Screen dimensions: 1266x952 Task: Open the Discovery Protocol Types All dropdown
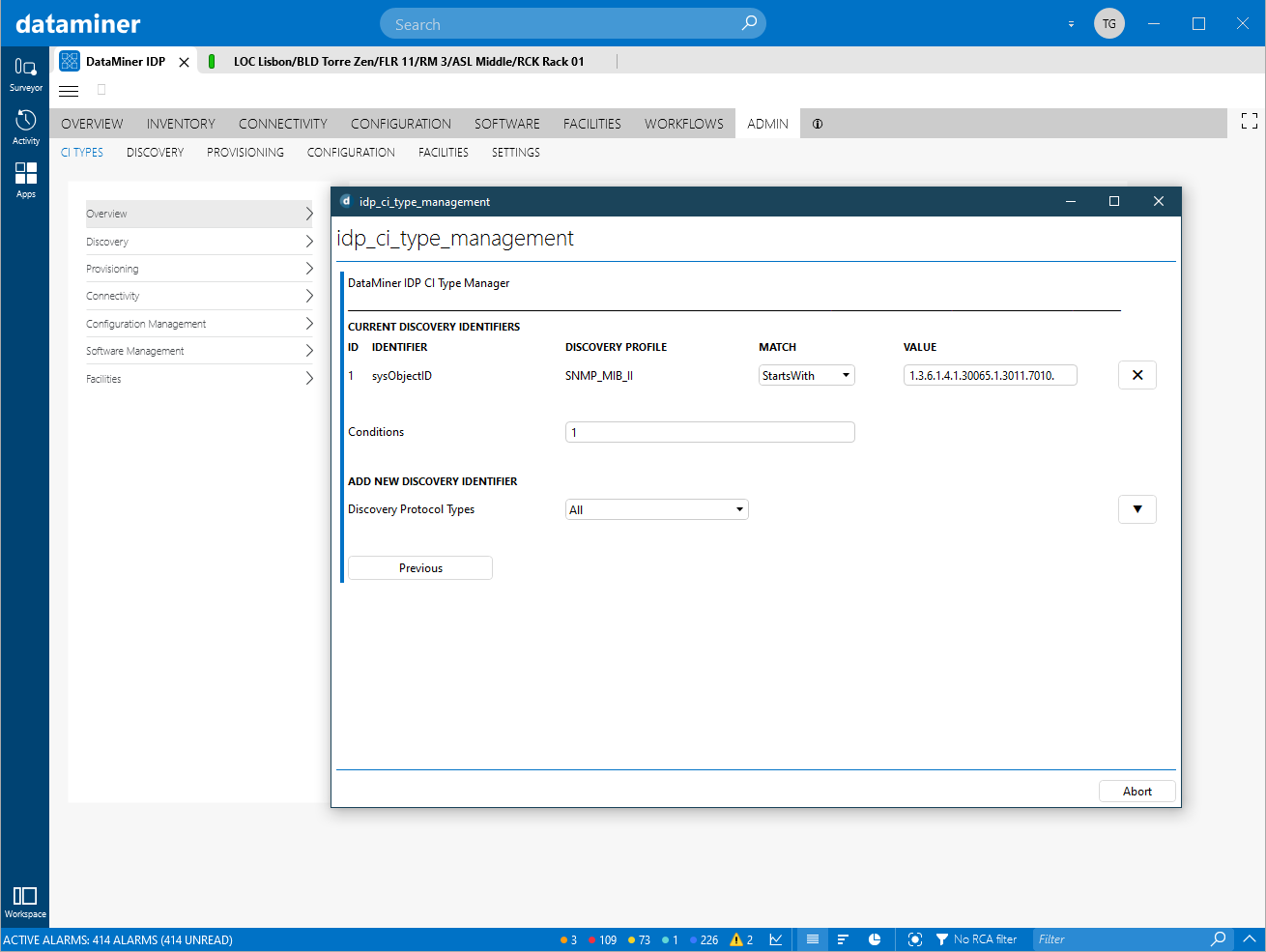[x=657, y=509]
